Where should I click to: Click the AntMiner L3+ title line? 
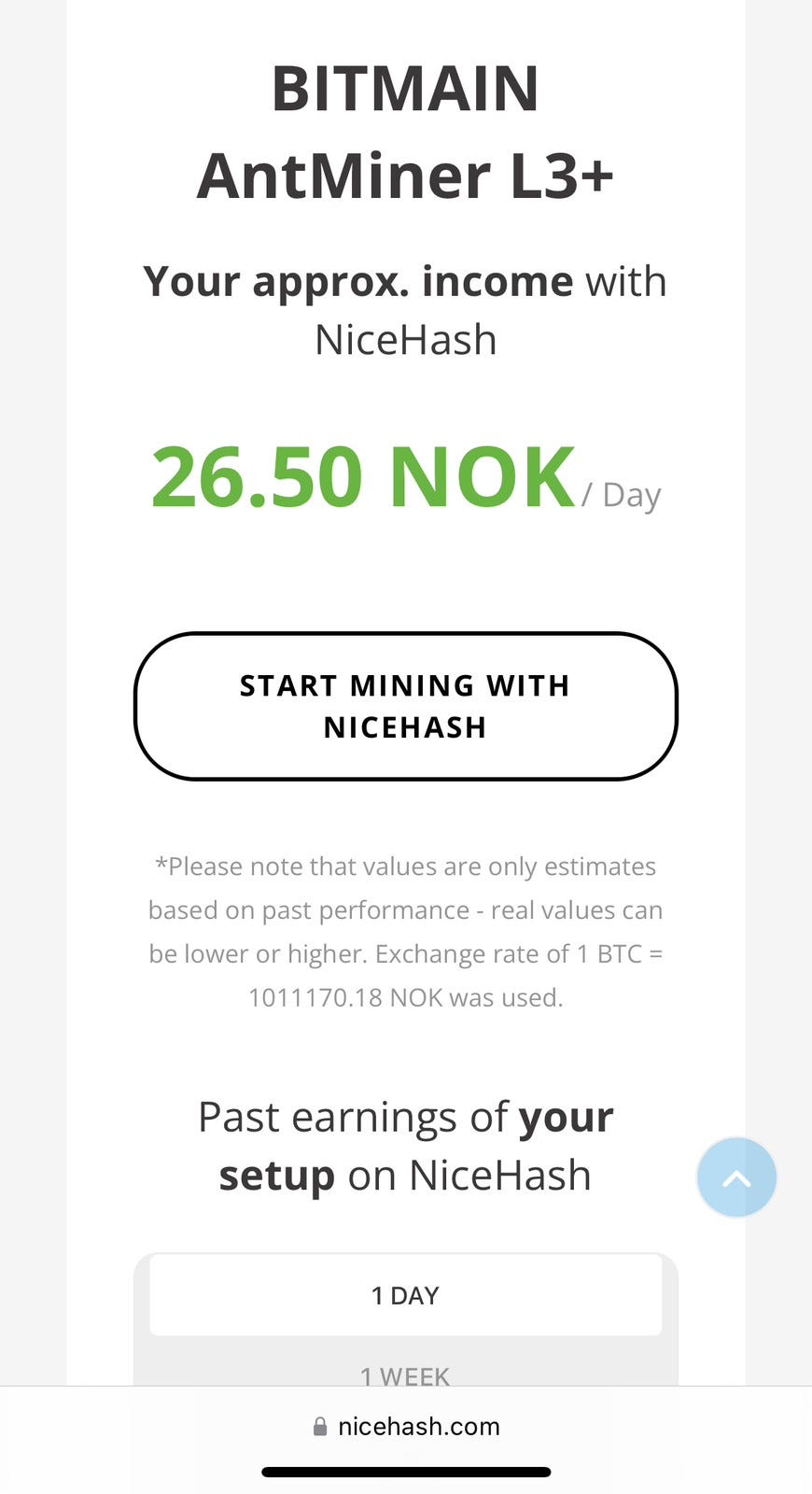pyautogui.click(x=405, y=176)
